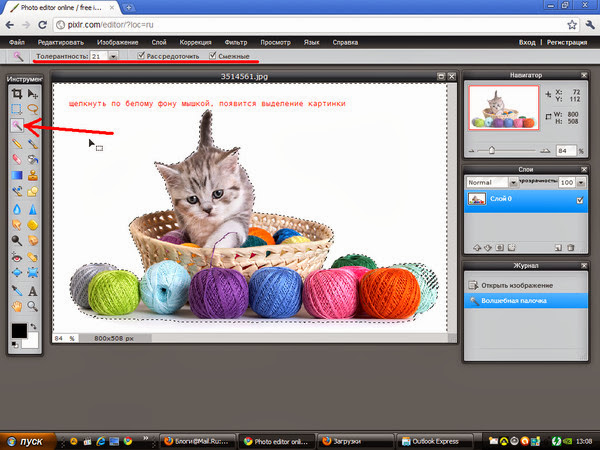Click the Navigator zoom slider handle
This screenshot has height=450, width=600.
click(x=492, y=150)
